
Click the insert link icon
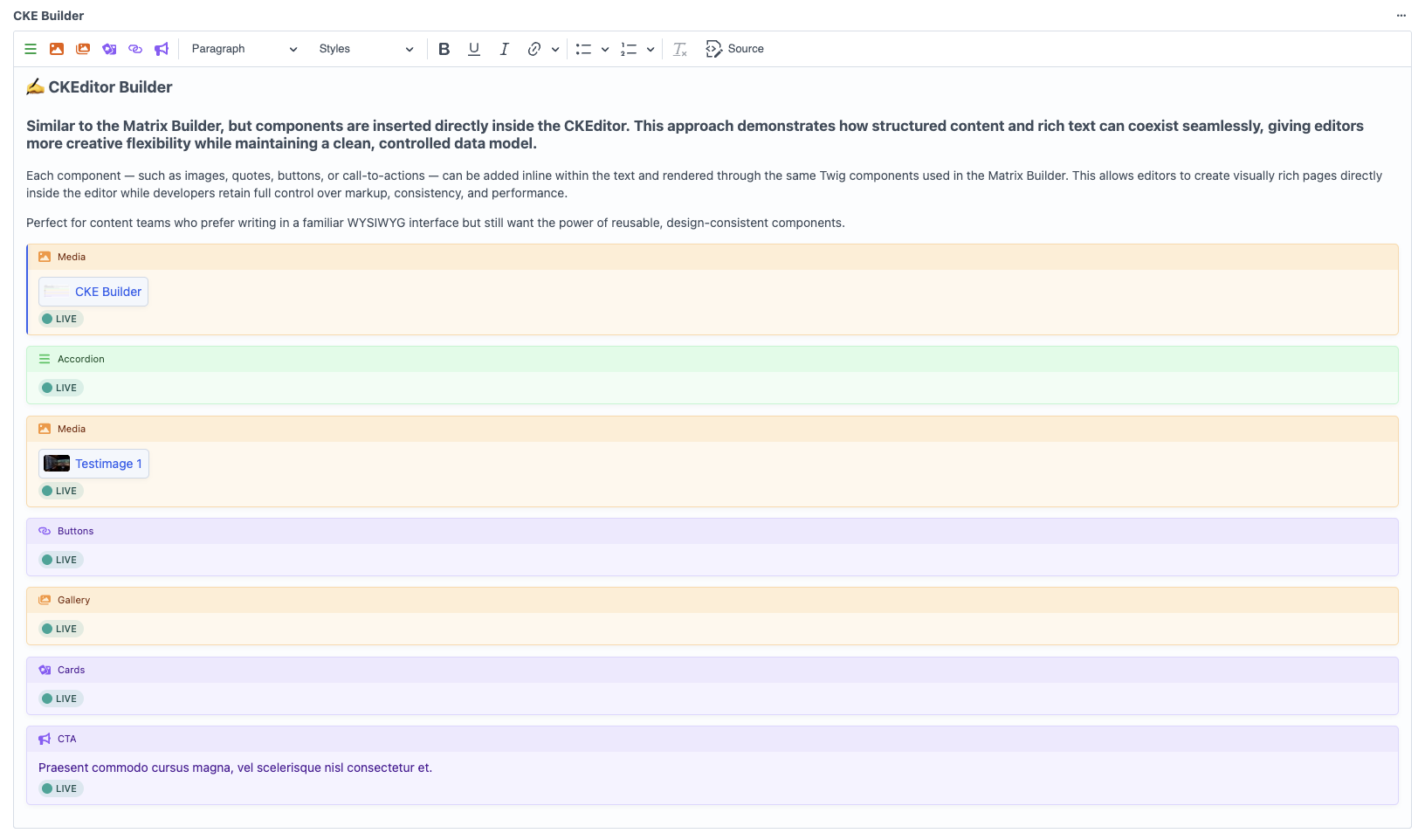534,49
